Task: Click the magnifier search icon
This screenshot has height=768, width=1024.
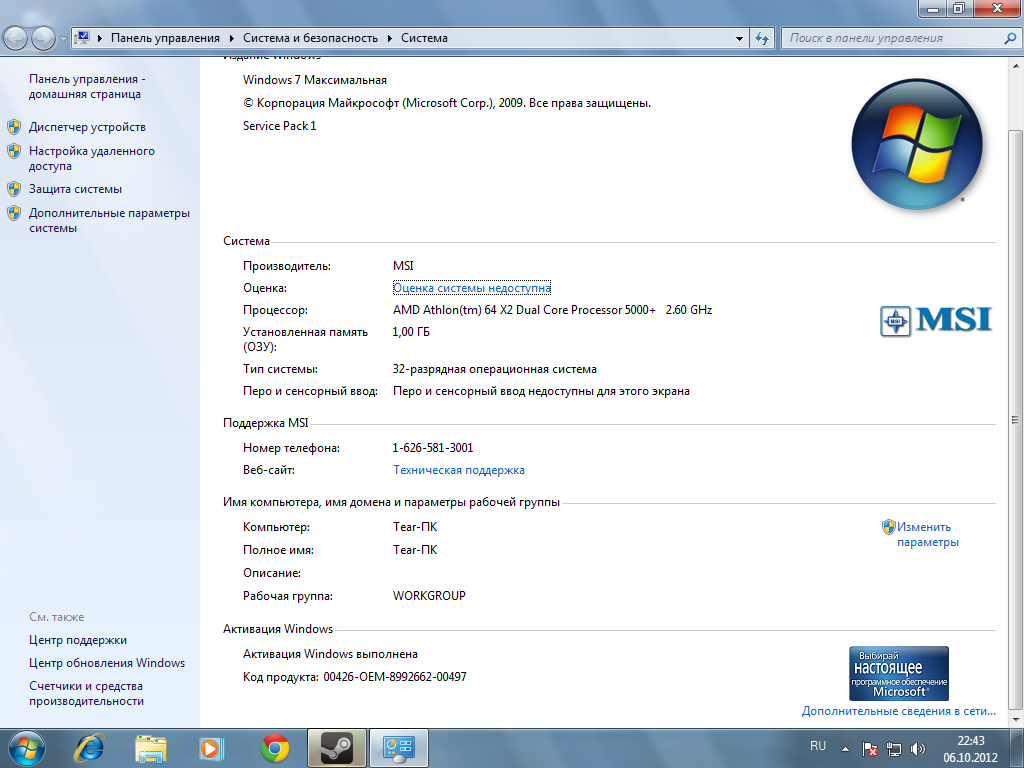Action: pyautogui.click(x=1010, y=39)
